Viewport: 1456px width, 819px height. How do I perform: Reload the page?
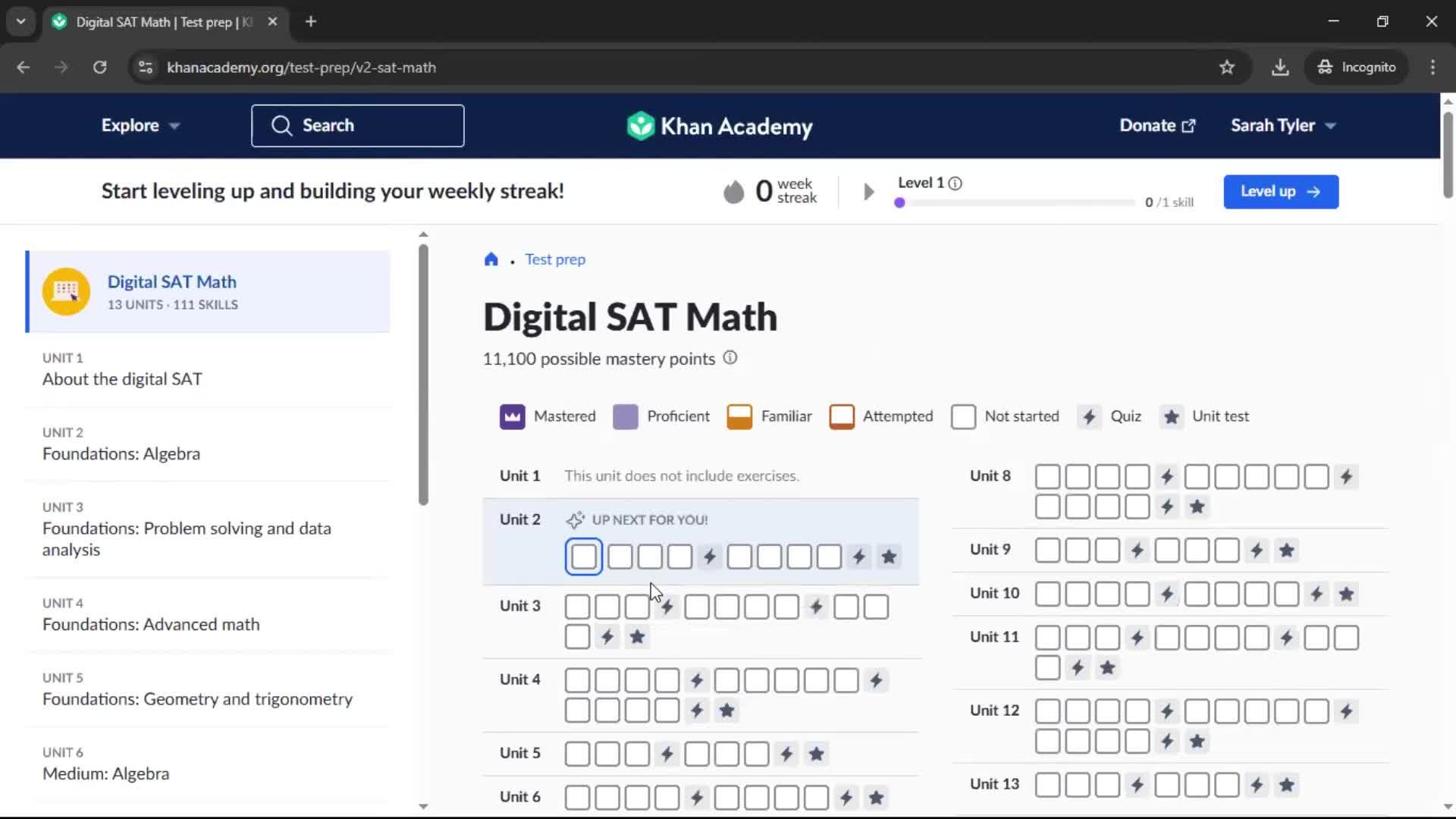[x=99, y=67]
